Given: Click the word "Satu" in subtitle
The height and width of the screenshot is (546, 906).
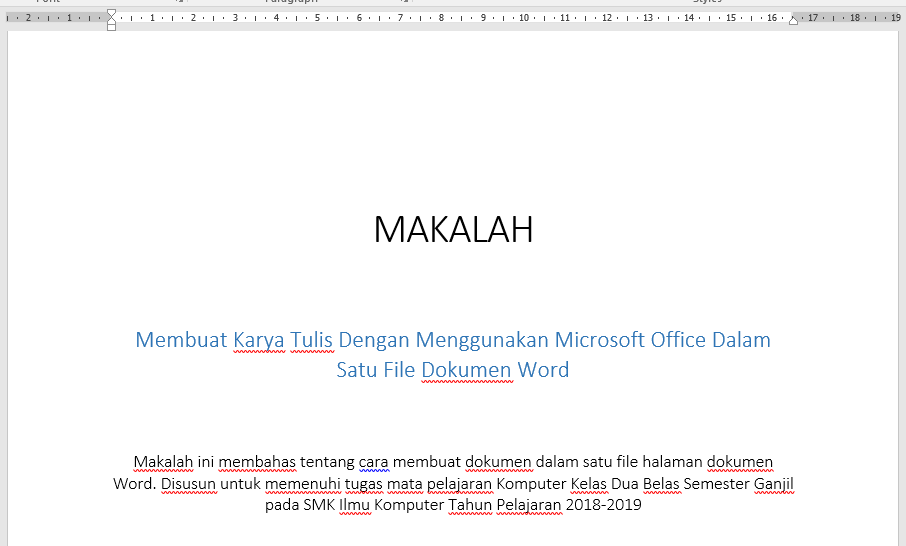Looking at the screenshot, I should click(x=357, y=370).
